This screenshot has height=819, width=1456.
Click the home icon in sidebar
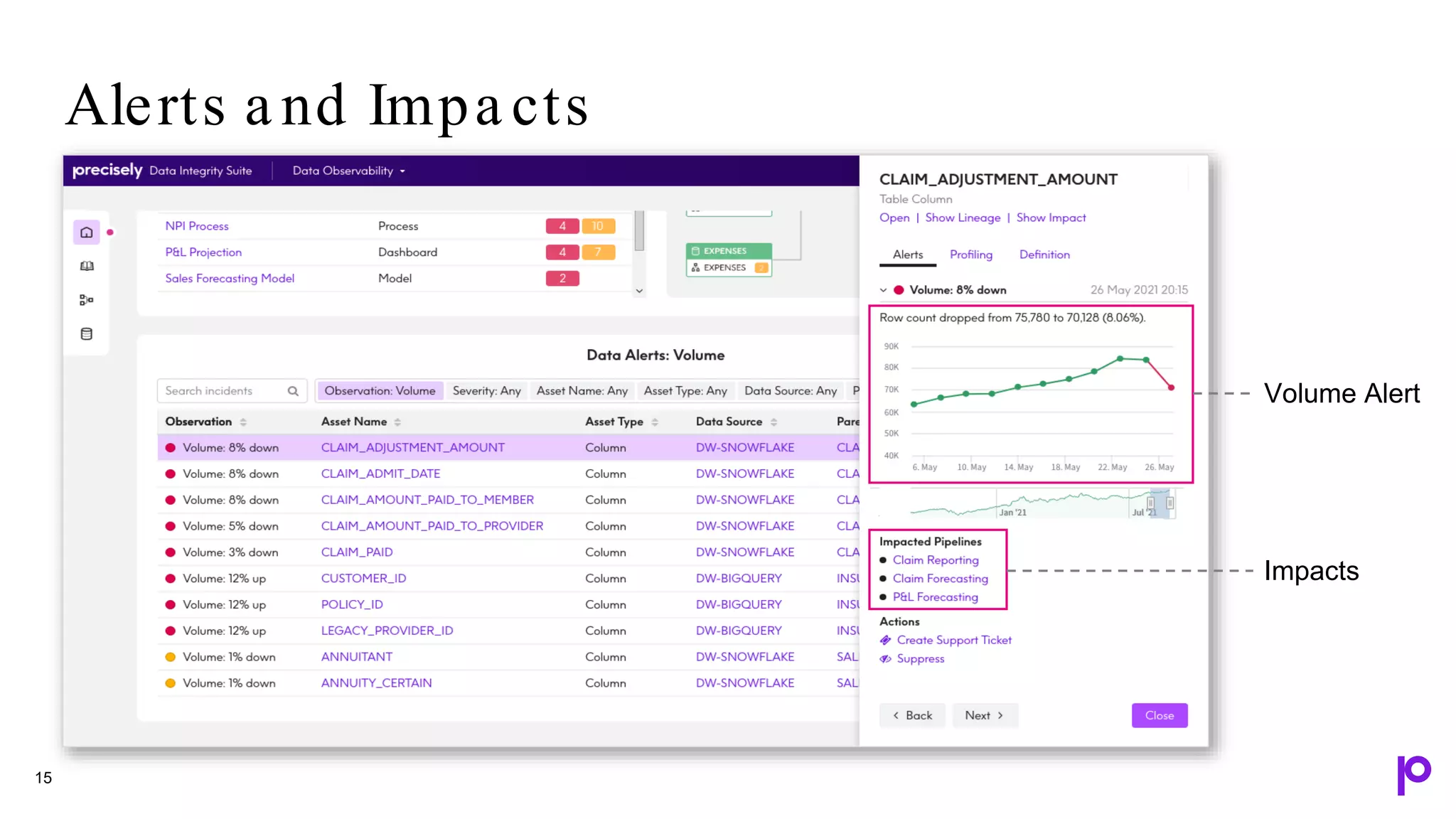click(87, 232)
